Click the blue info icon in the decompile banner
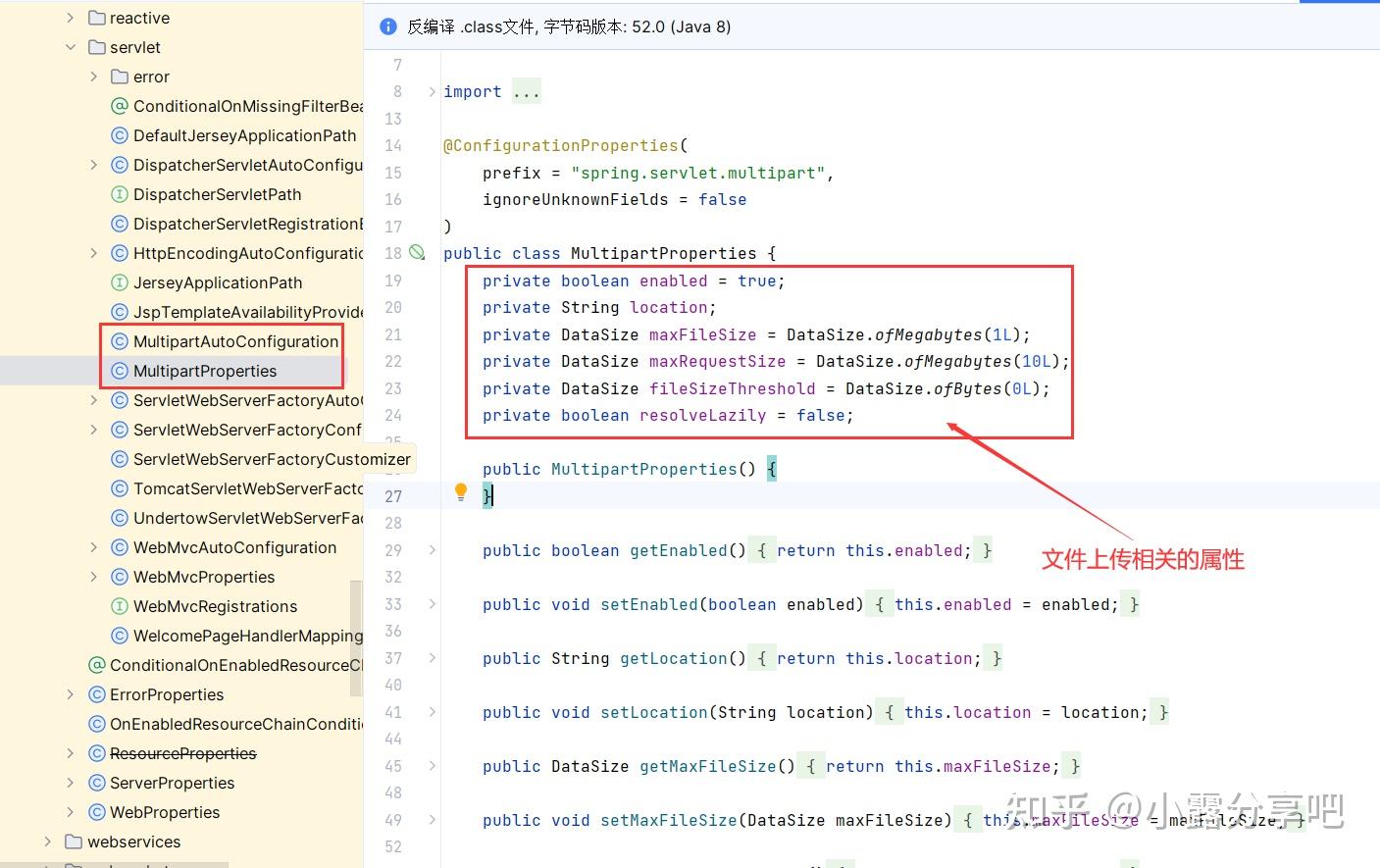 tap(387, 26)
